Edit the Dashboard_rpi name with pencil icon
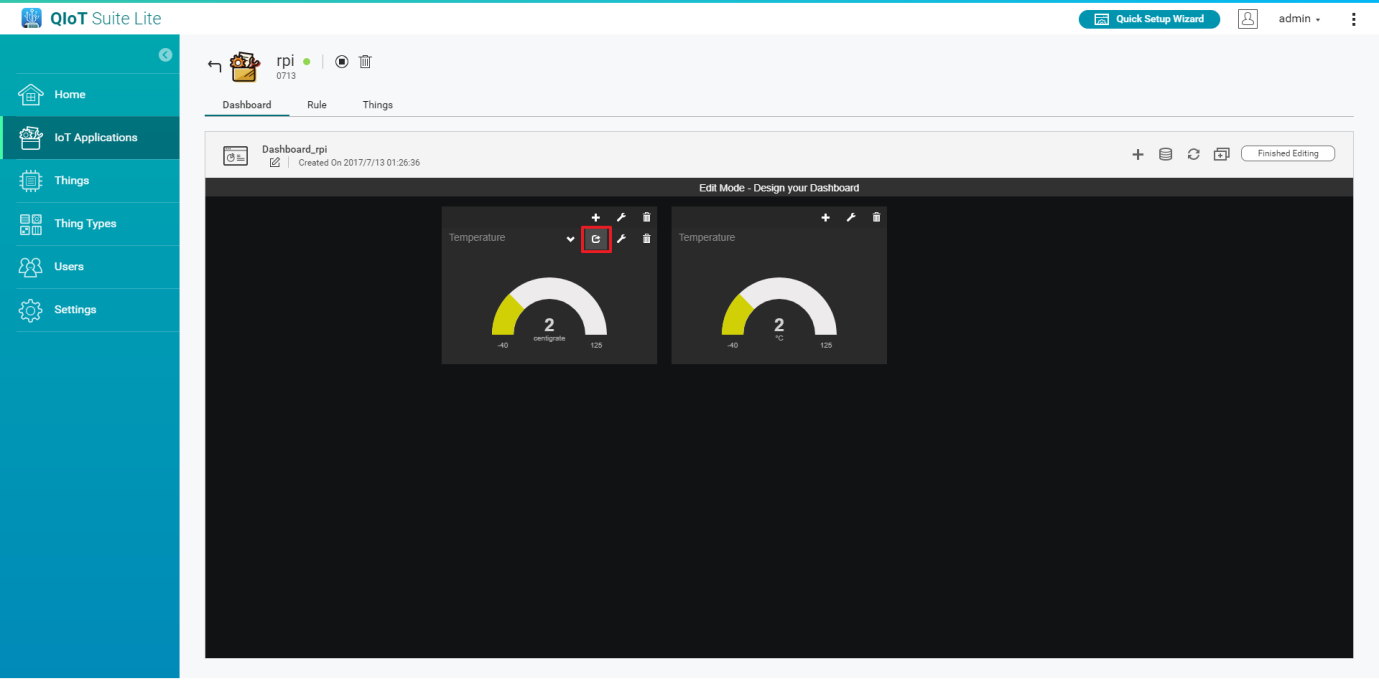Screen dimensions: 1379x681 pyautogui.click(x=275, y=163)
